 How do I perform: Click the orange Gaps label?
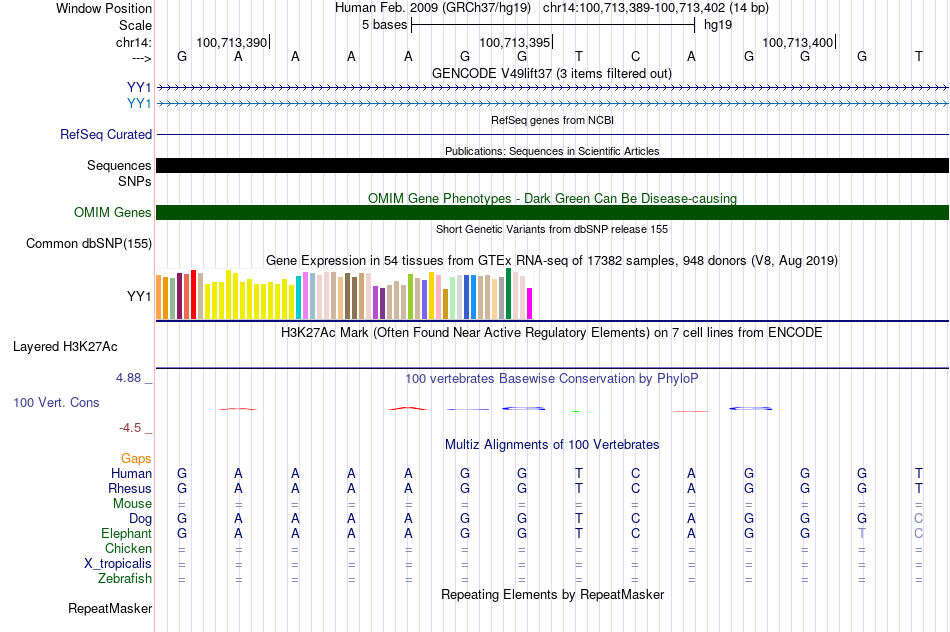[x=136, y=459]
